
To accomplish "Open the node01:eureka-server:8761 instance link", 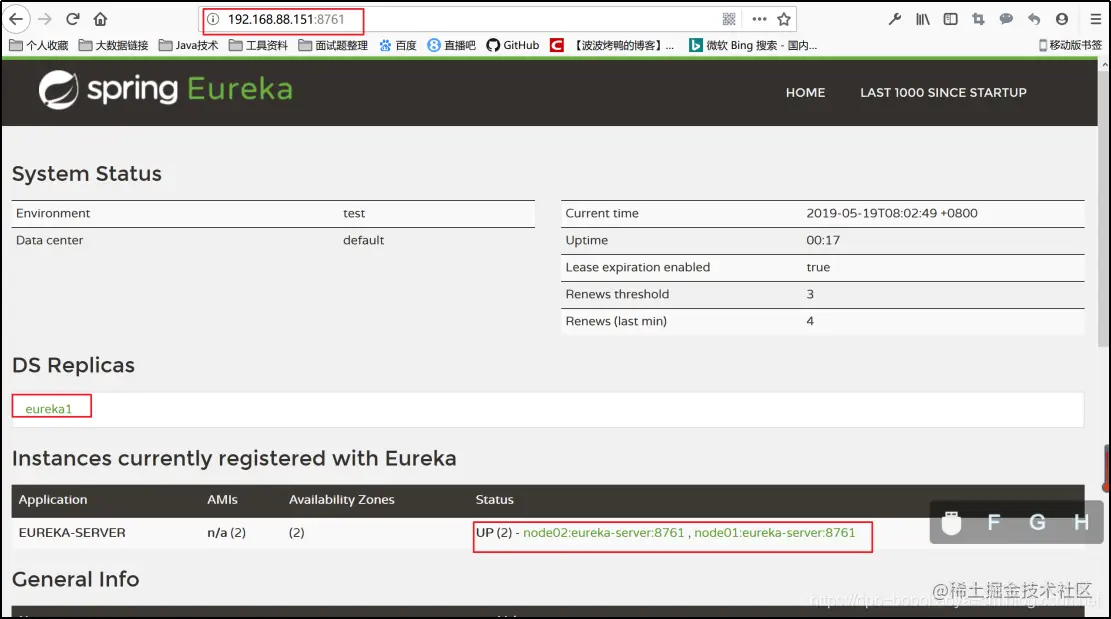I will 774,533.
